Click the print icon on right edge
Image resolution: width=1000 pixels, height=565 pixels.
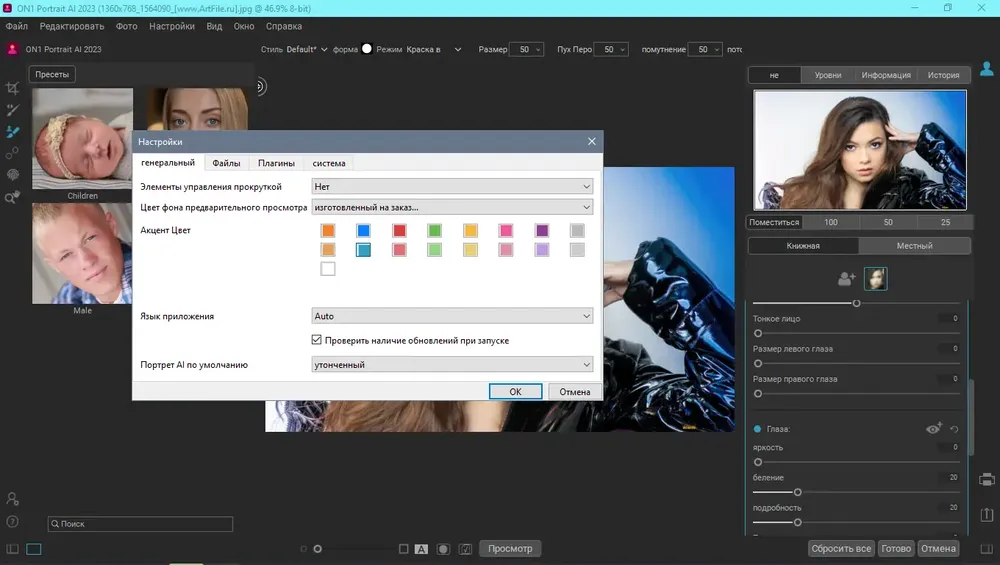tap(986, 479)
